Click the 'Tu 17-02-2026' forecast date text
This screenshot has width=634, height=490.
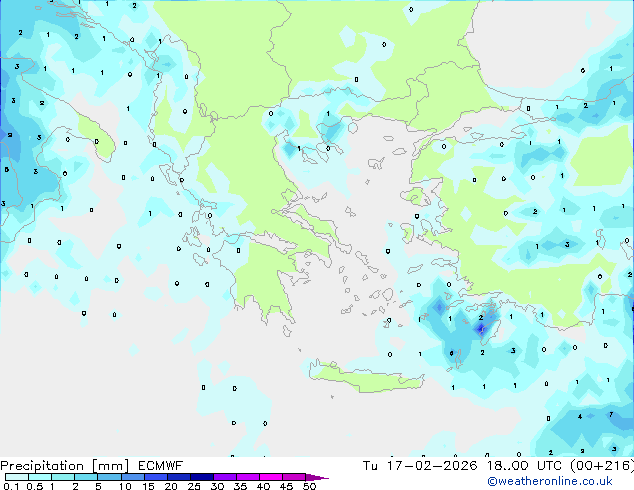420,466
